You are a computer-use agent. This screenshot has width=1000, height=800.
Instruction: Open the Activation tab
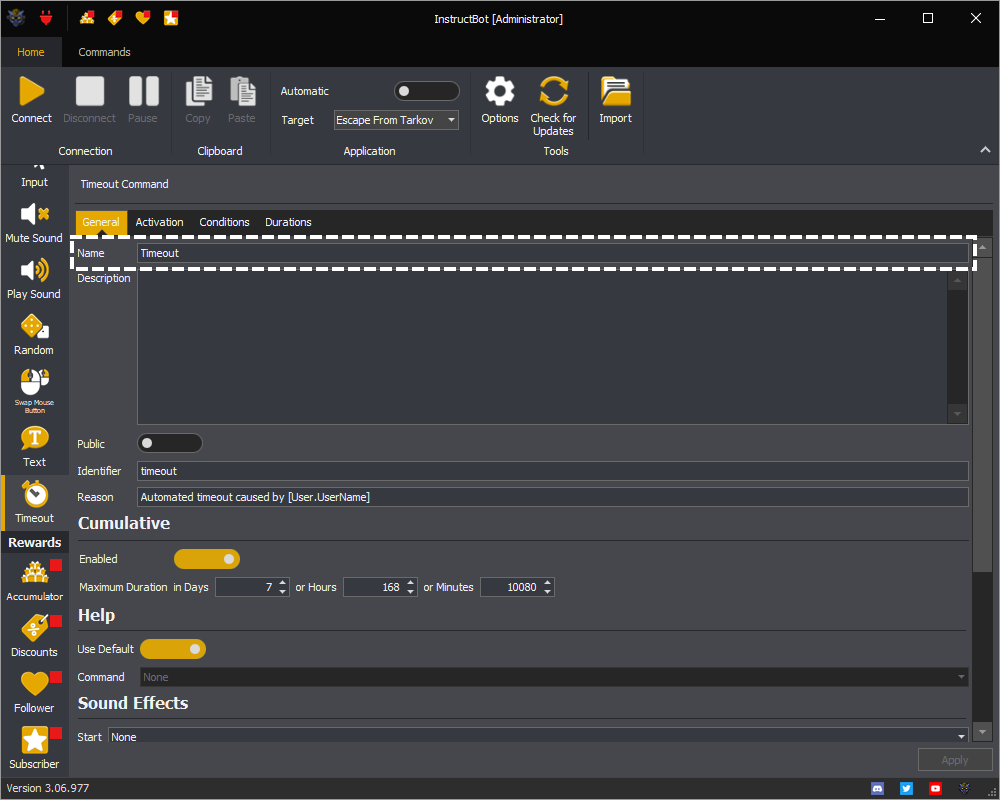coord(159,223)
